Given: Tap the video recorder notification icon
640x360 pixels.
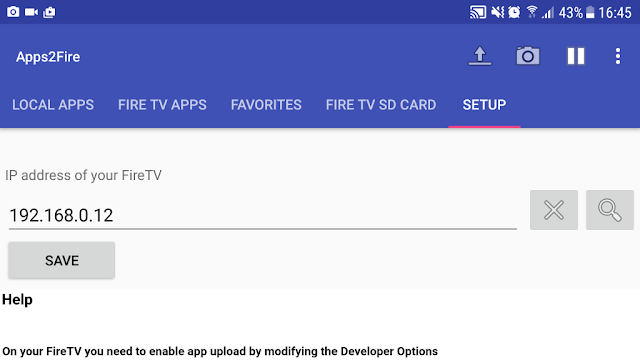Looking at the screenshot, I should pyautogui.click(x=31, y=12).
